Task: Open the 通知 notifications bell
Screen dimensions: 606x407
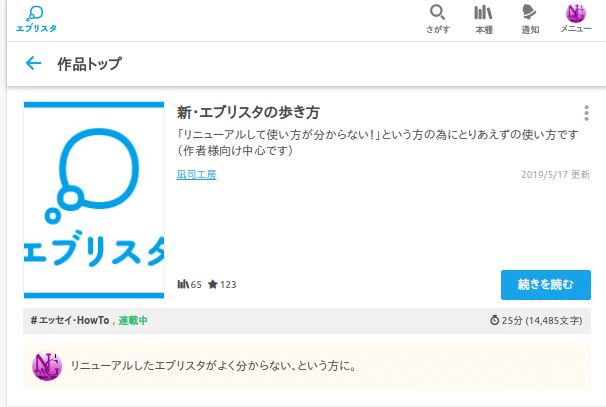Action: (530, 19)
